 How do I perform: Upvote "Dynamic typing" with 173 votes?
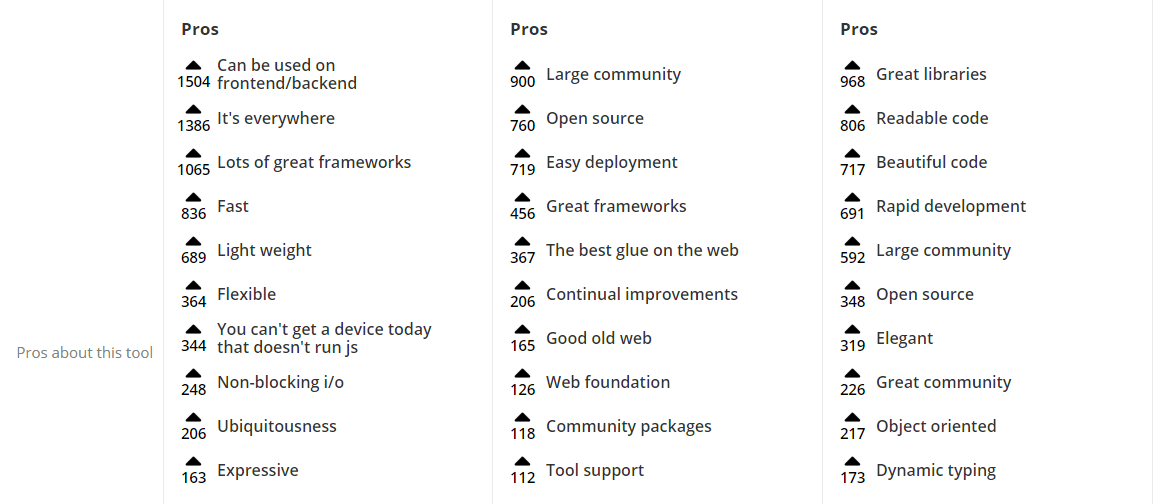(852, 462)
